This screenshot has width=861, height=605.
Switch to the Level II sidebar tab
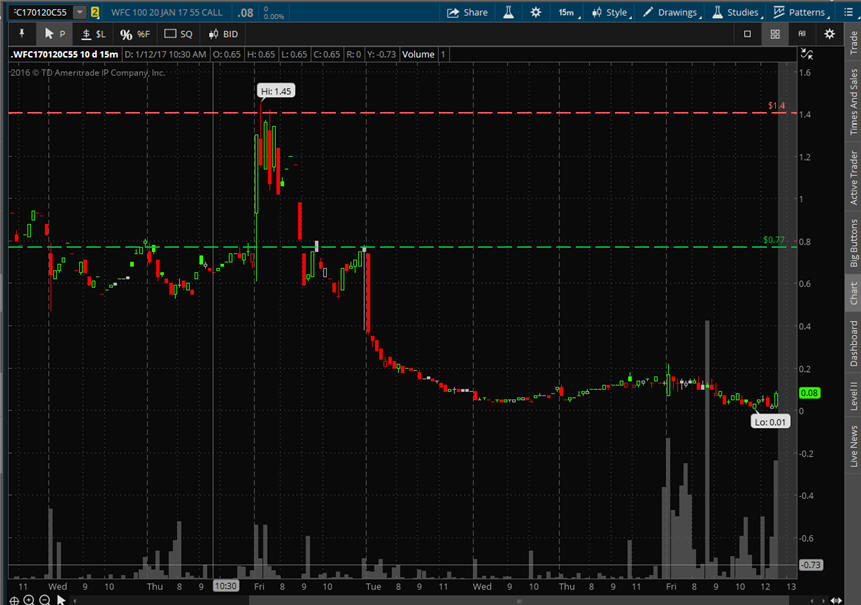[853, 395]
